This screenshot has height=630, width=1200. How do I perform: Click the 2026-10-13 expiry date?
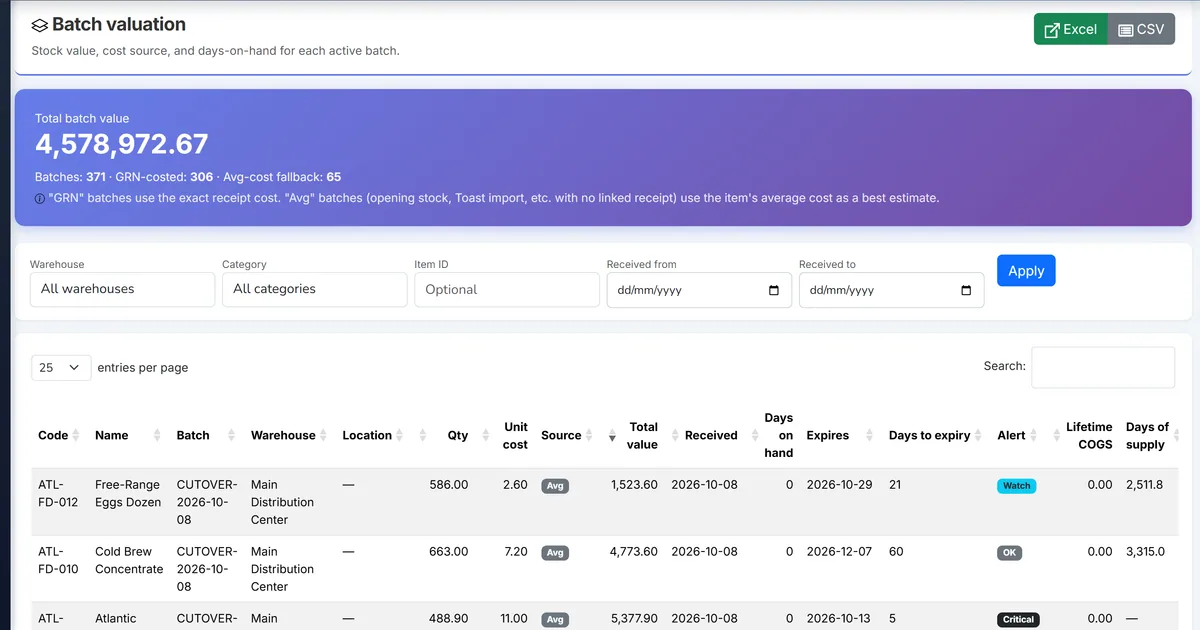839,618
